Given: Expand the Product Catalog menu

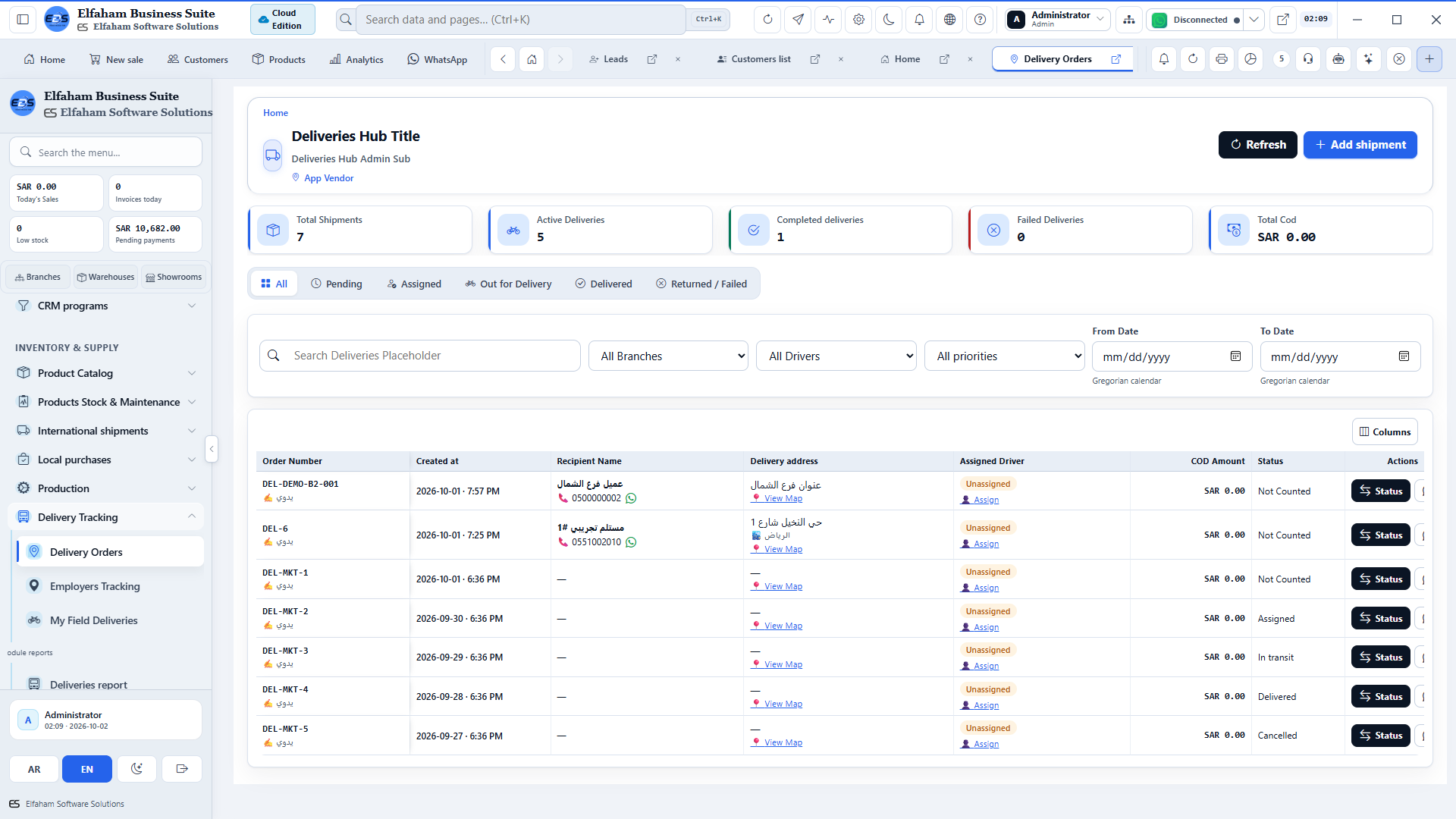Looking at the screenshot, I should 106,373.
